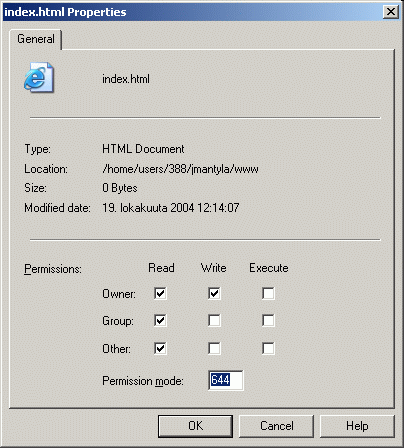This screenshot has width=404, height=448.
Task: Enable Write permission for Other
Action: (214, 349)
